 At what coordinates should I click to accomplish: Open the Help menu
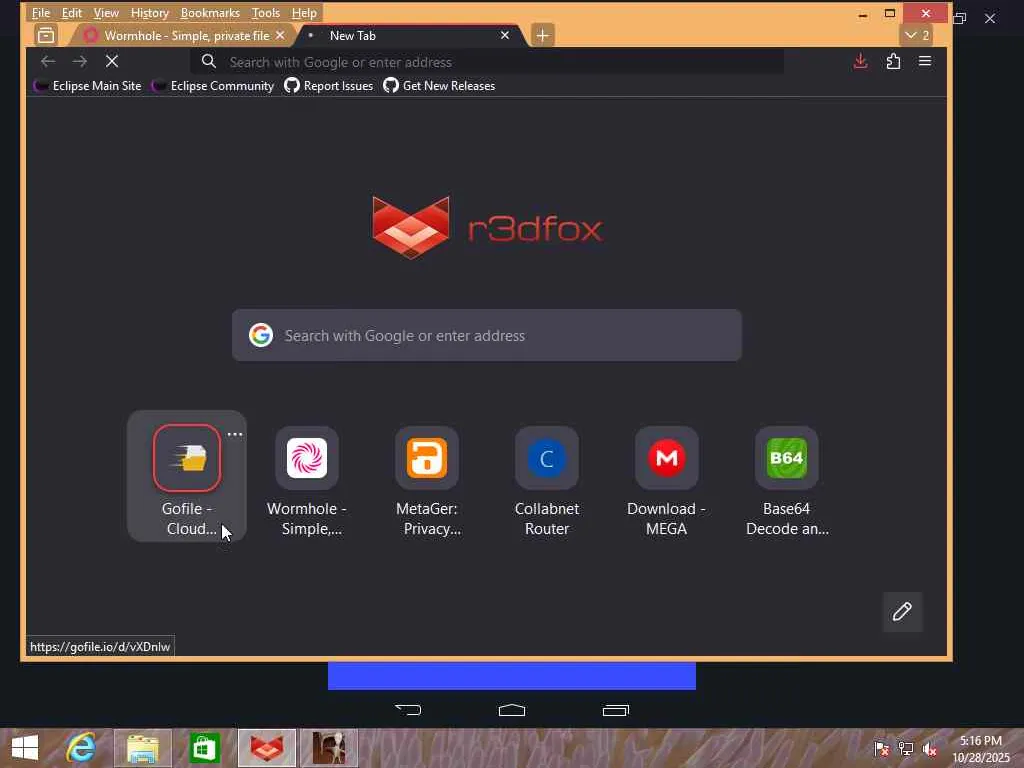304,13
